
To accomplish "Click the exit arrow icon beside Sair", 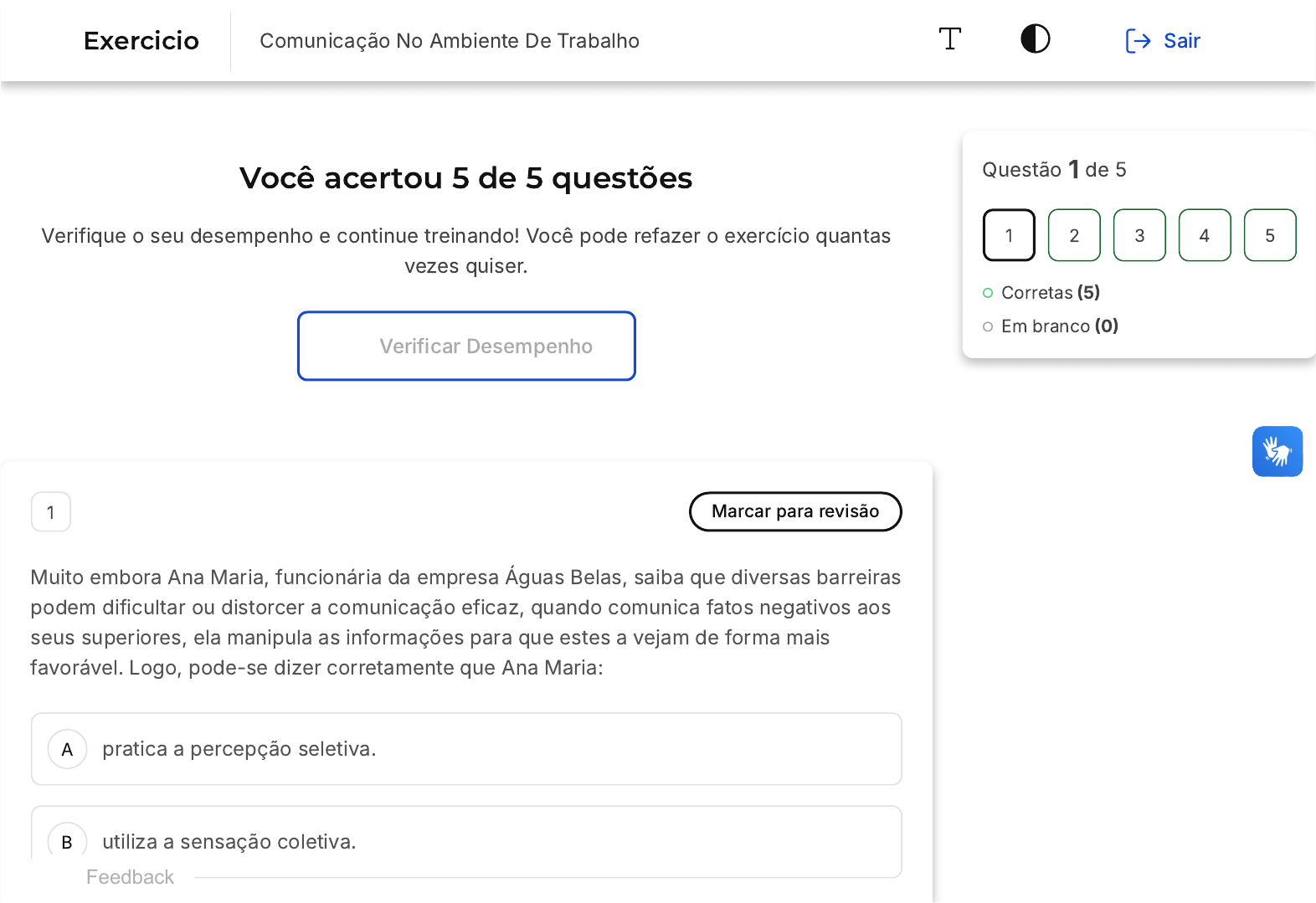I will coord(1138,41).
